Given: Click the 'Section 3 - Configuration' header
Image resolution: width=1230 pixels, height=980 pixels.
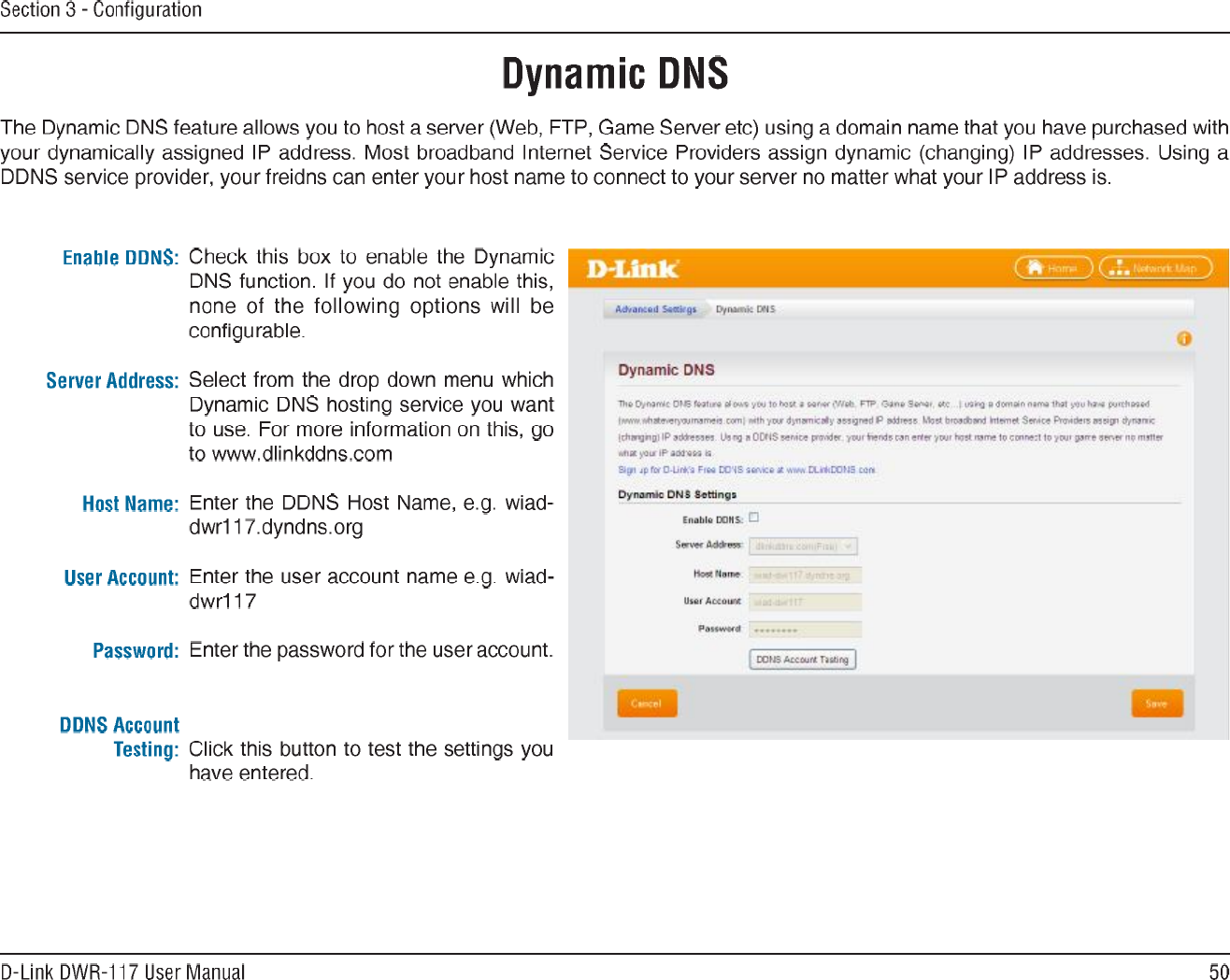Looking at the screenshot, I should (x=101, y=10).
